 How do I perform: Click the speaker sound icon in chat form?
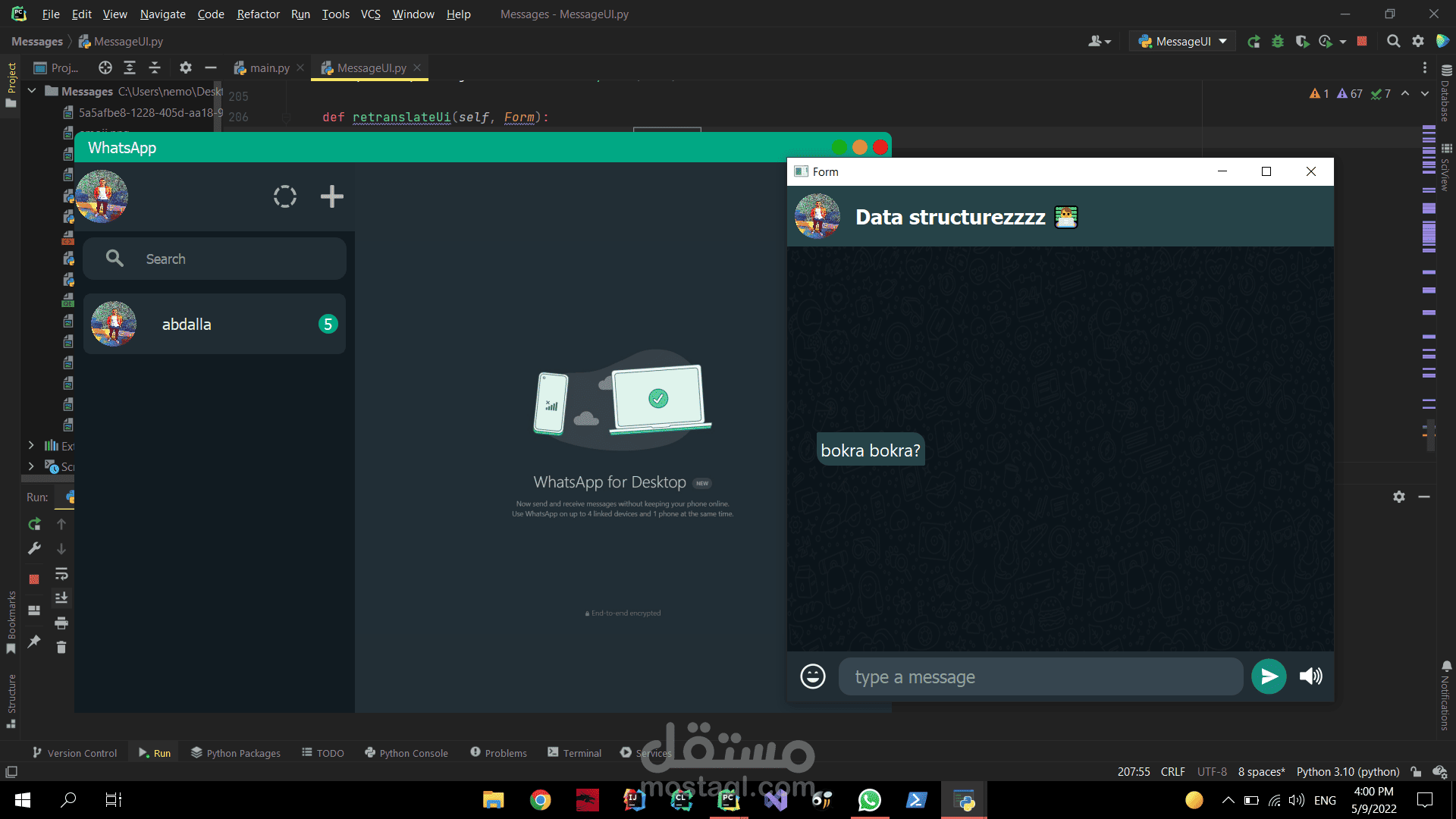(1311, 676)
